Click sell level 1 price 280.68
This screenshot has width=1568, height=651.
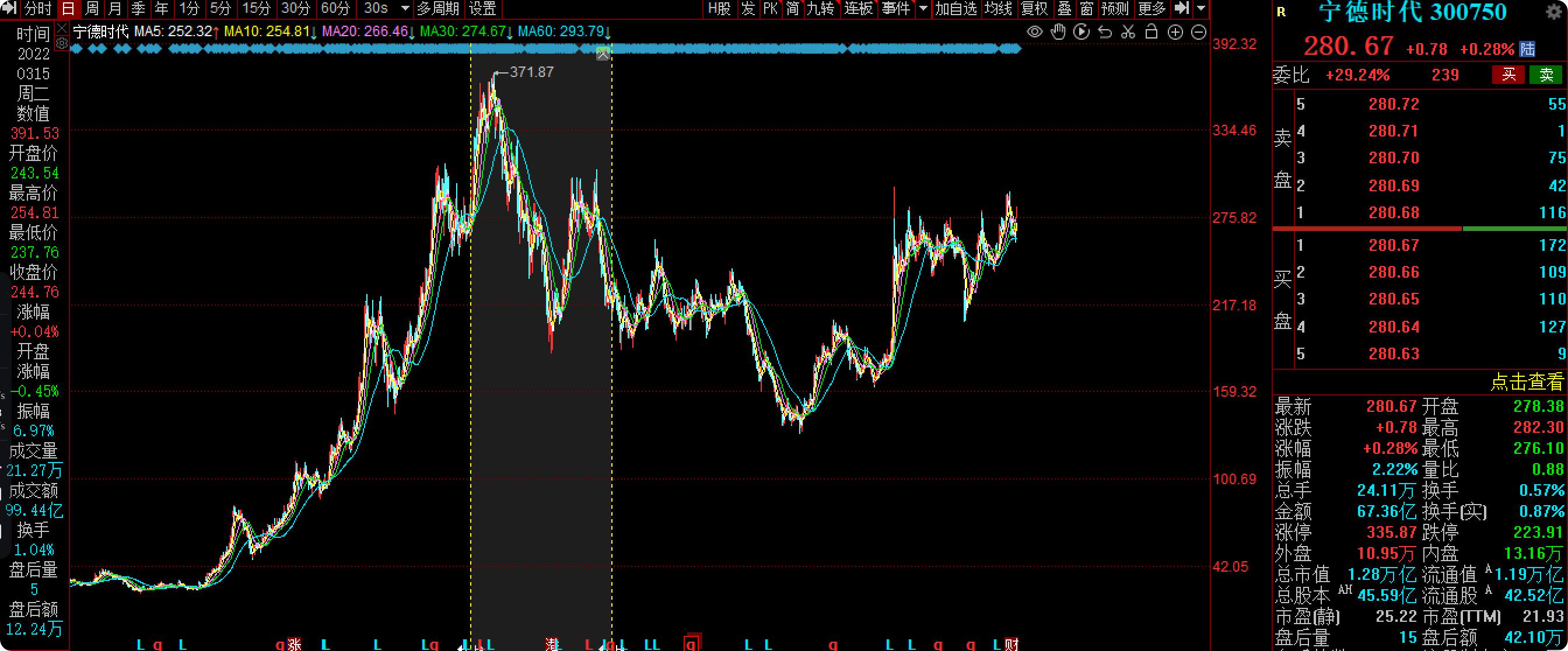point(1394,212)
